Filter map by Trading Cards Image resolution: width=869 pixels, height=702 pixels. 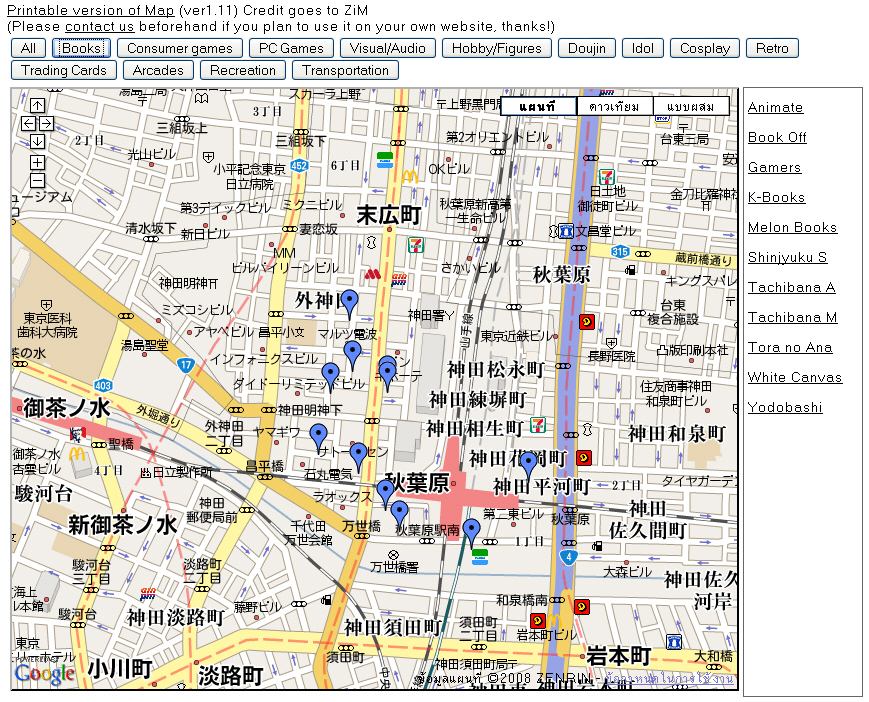click(64, 70)
